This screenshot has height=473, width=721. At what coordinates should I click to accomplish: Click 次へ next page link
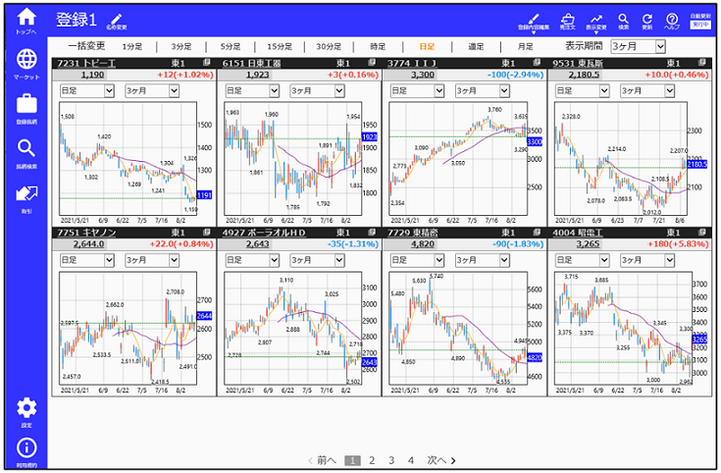[441, 460]
